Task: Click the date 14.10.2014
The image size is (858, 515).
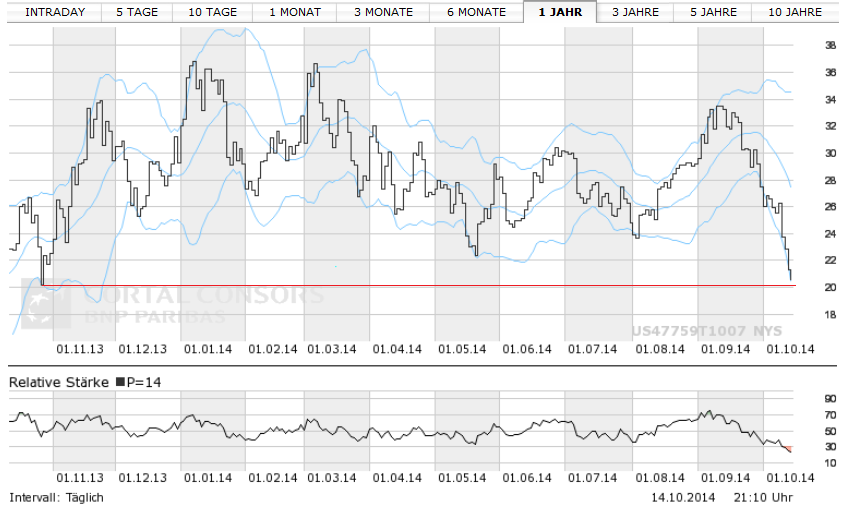Action: pos(683,497)
